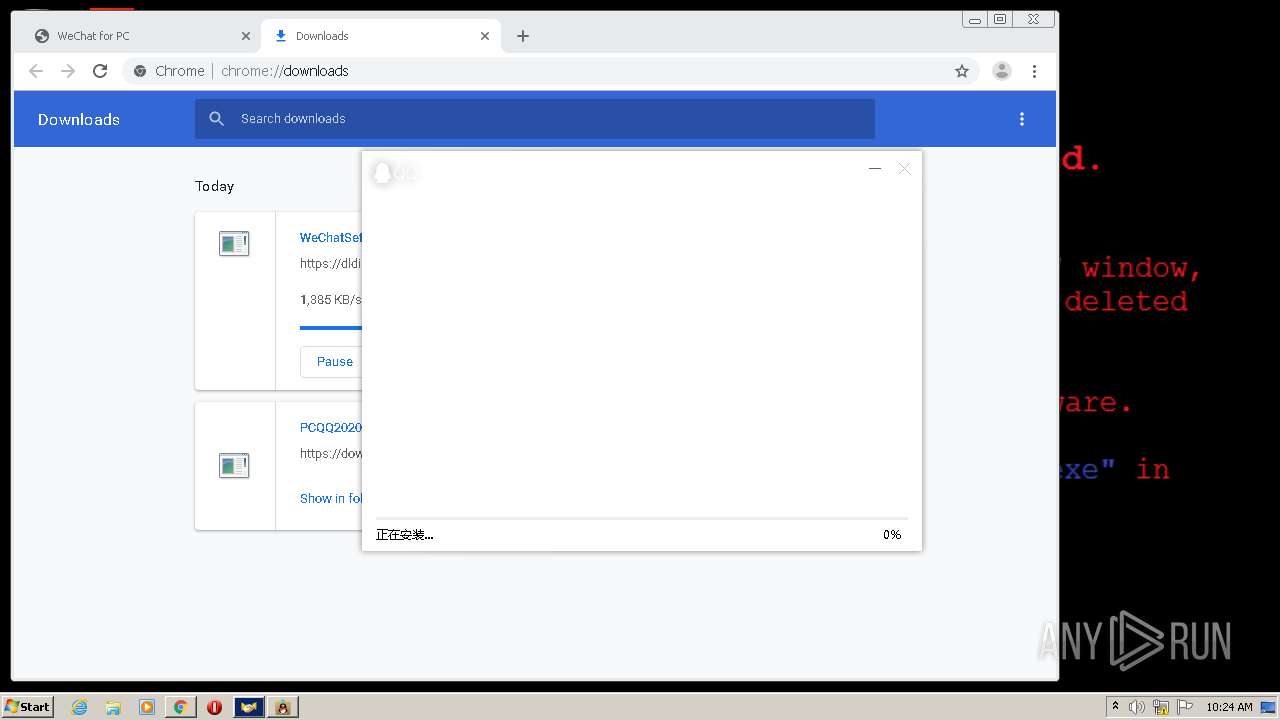The height and width of the screenshot is (720, 1280).
Task: Click the 10:24 AM system clock
Action: pos(1229,707)
